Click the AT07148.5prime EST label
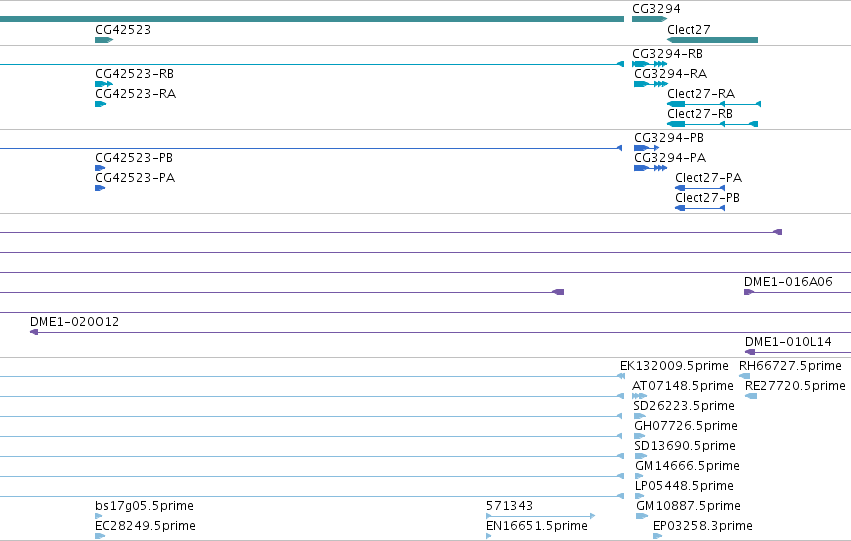Viewport: 851px width, 541px height. point(683,386)
